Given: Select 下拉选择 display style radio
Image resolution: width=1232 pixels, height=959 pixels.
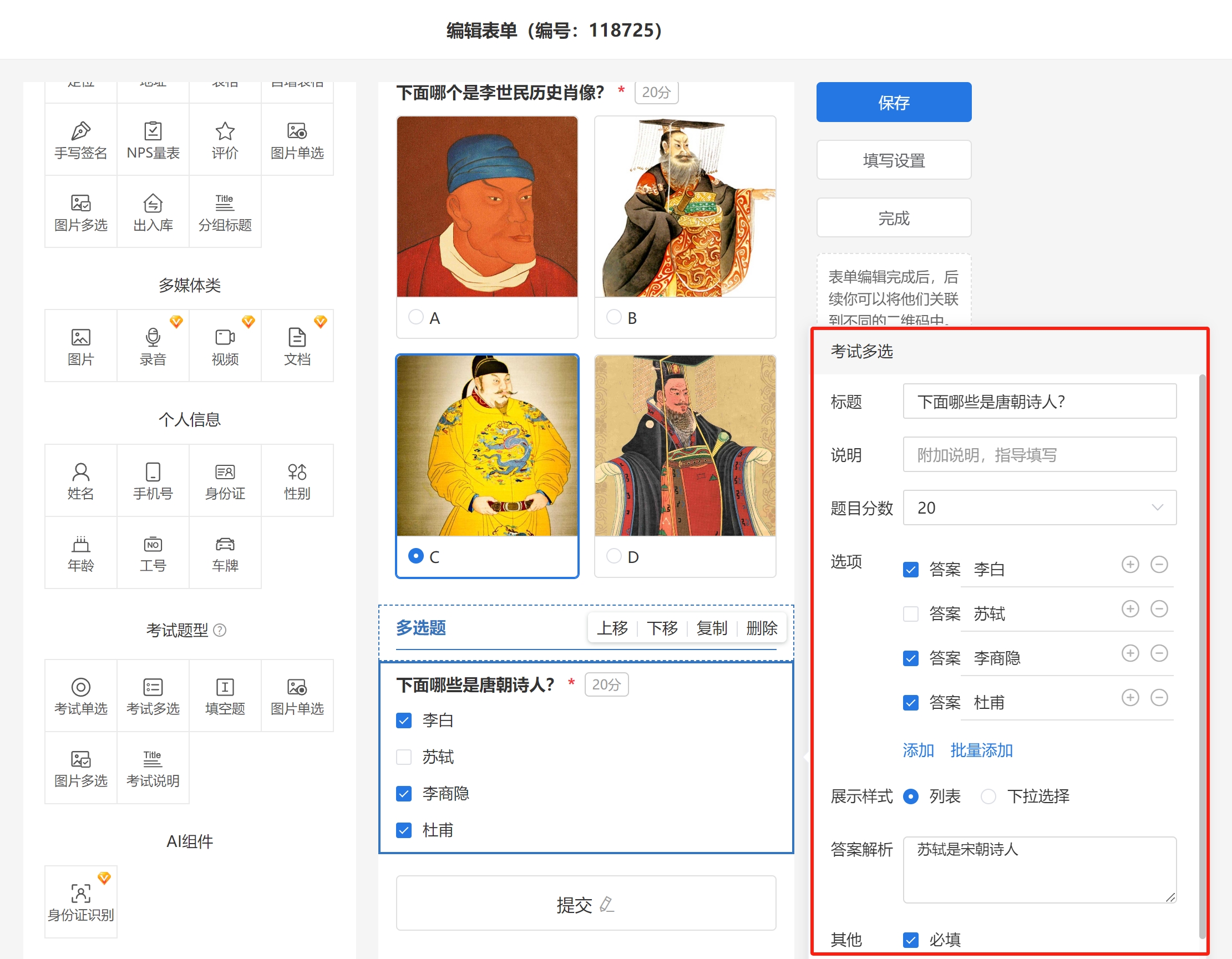Looking at the screenshot, I should click(x=988, y=796).
